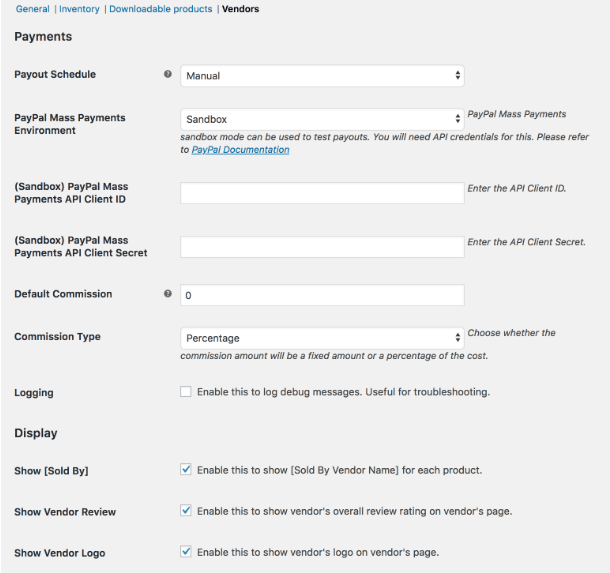Click the Show [Sold By] description label
This screenshot has height=573, width=610.
click(340, 470)
